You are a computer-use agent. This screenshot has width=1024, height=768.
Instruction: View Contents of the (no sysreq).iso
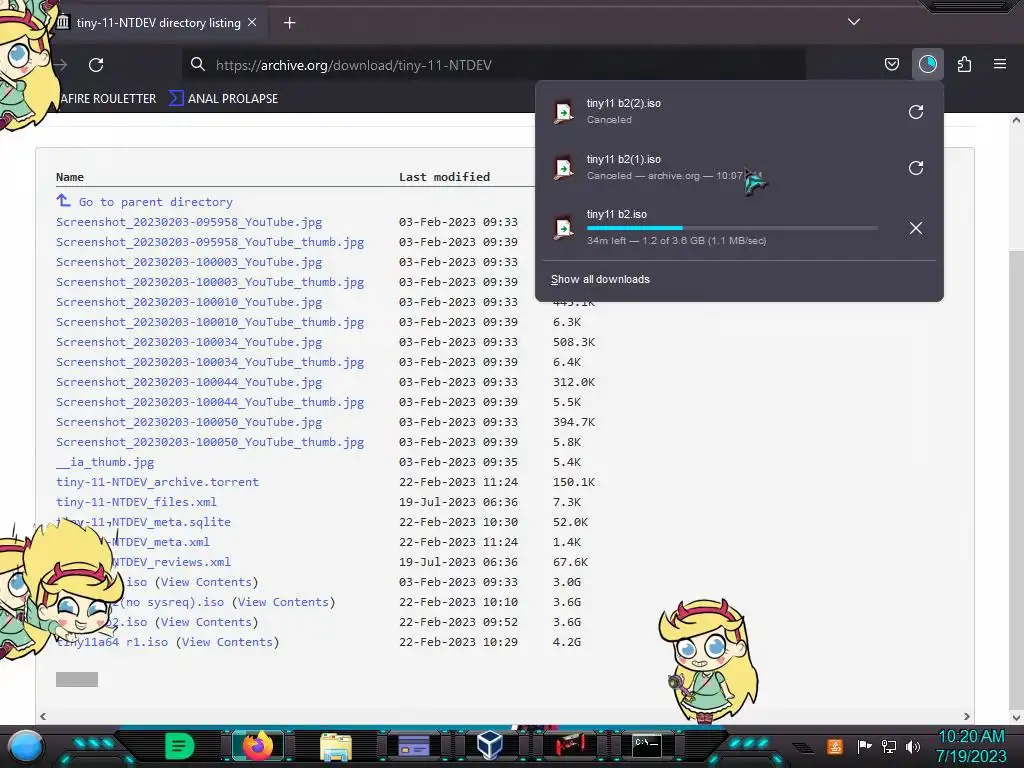tap(283, 602)
